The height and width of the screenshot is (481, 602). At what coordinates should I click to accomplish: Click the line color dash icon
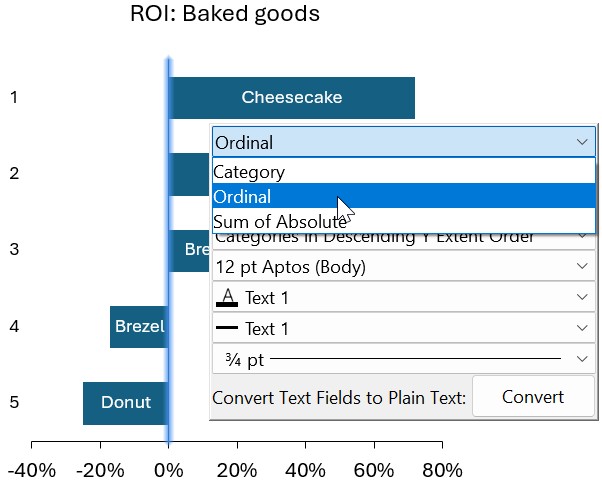click(x=227, y=327)
